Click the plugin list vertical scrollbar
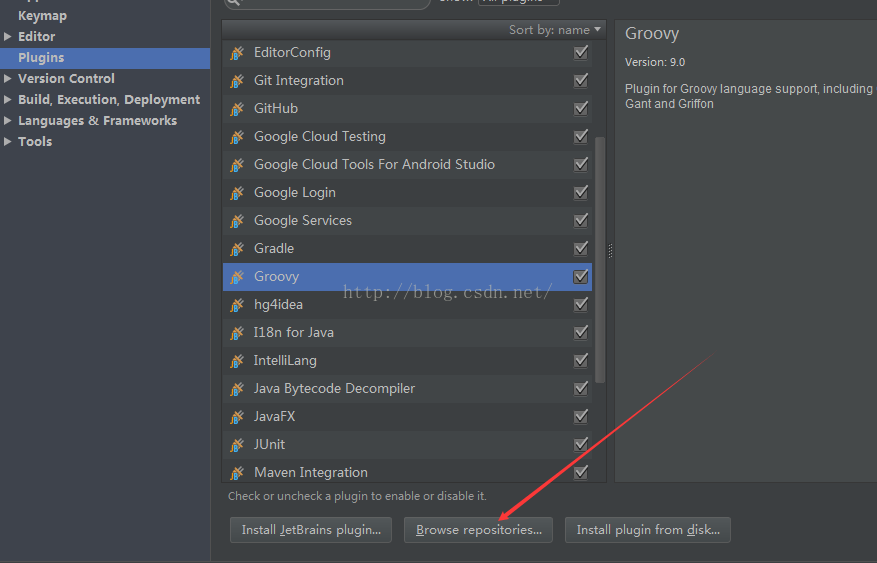Screen dimensions: 877x563 point(600,260)
